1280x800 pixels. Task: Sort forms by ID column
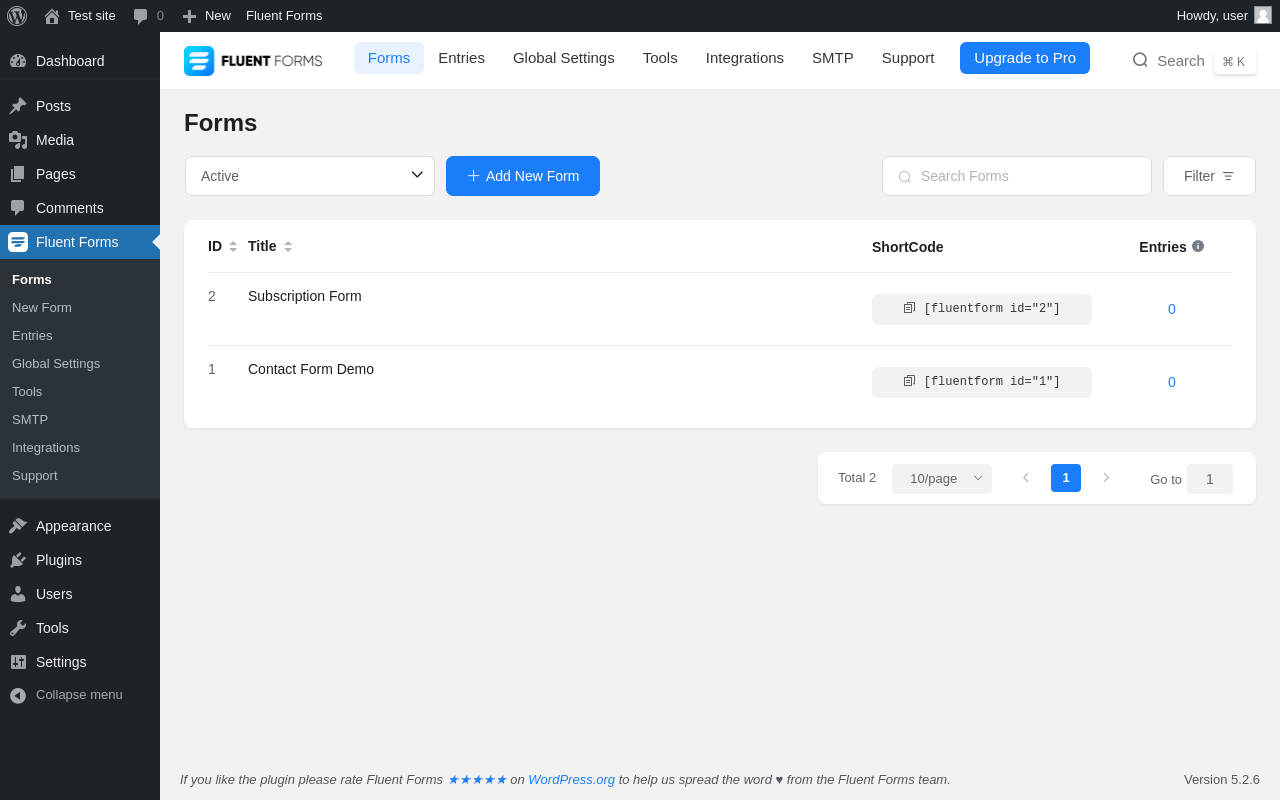(x=233, y=246)
